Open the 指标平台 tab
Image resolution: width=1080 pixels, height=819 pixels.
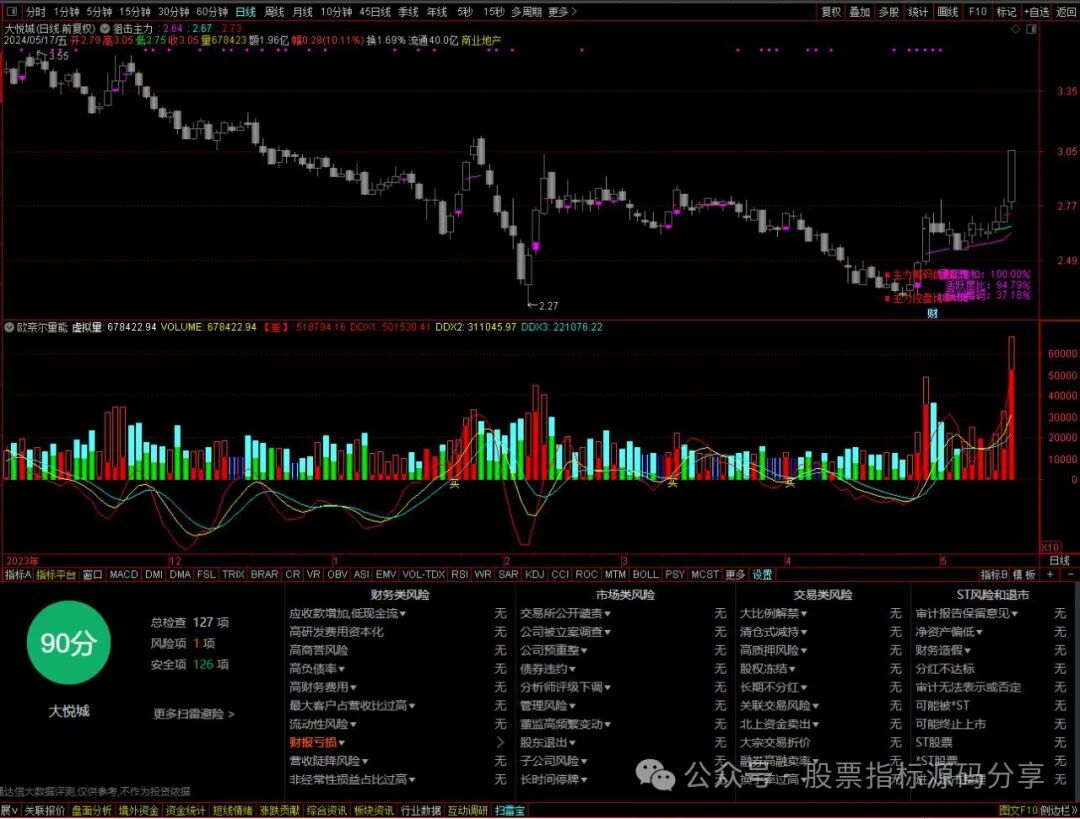(x=56, y=574)
